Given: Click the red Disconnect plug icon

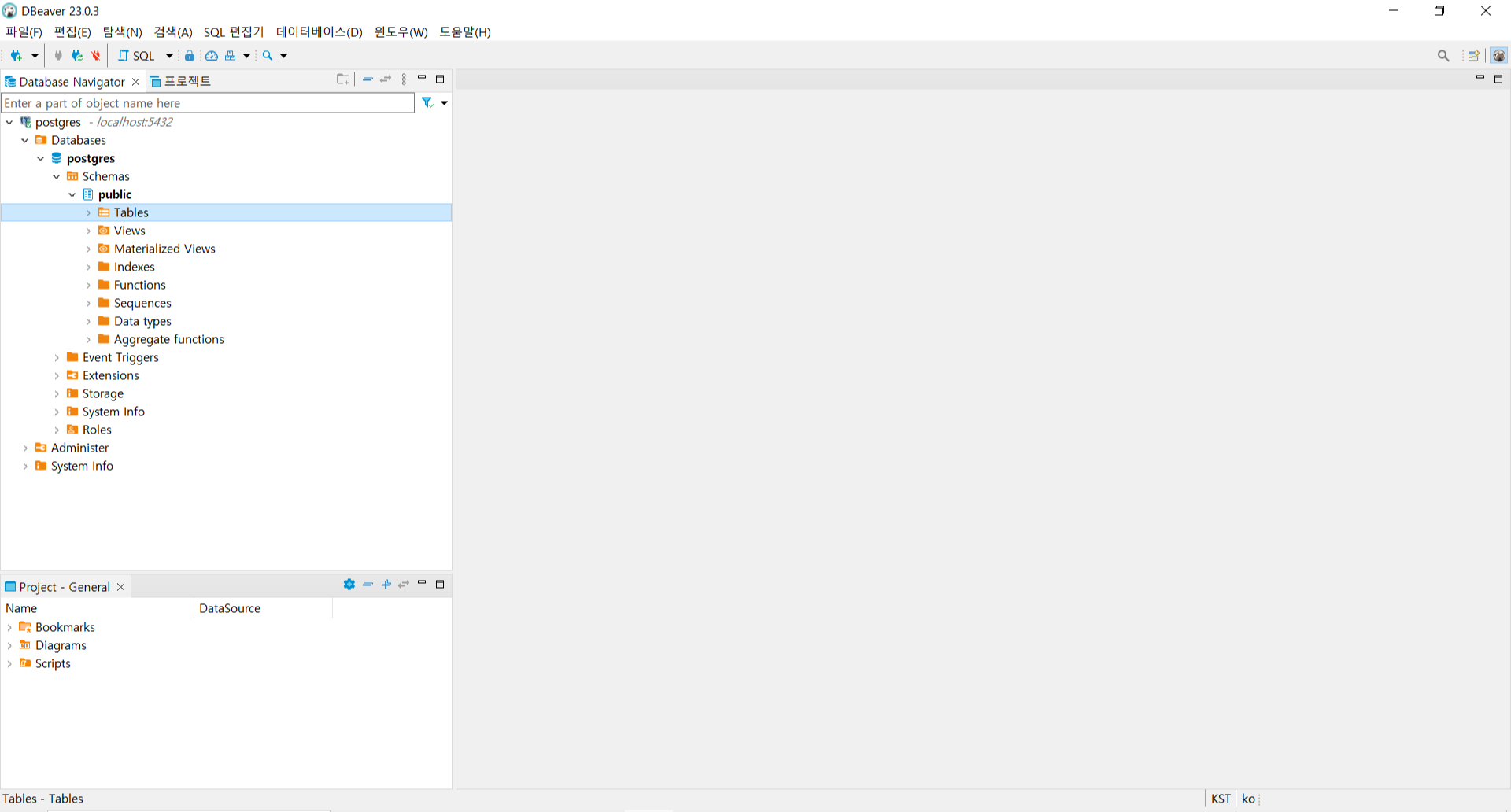Looking at the screenshot, I should tap(96, 56).
